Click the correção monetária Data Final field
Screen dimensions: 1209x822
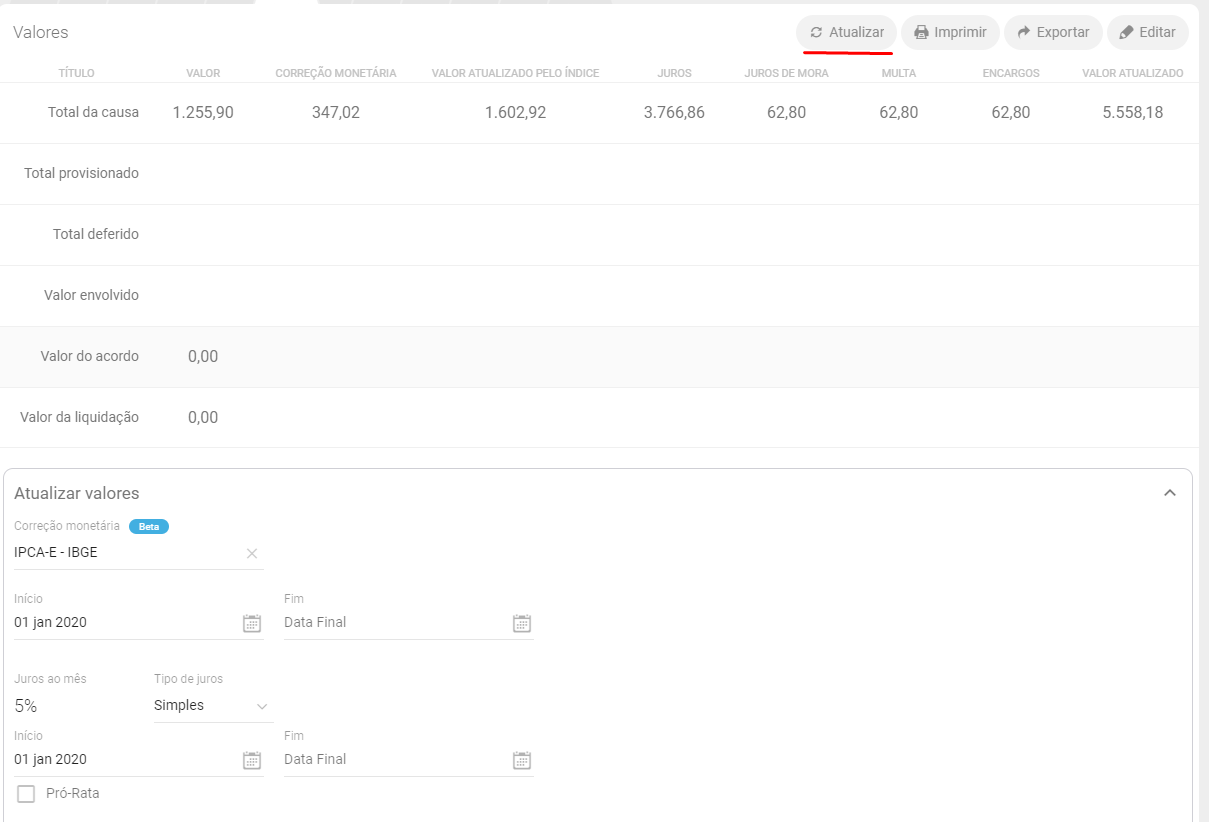pyautogui.click(x=390, y=622)
